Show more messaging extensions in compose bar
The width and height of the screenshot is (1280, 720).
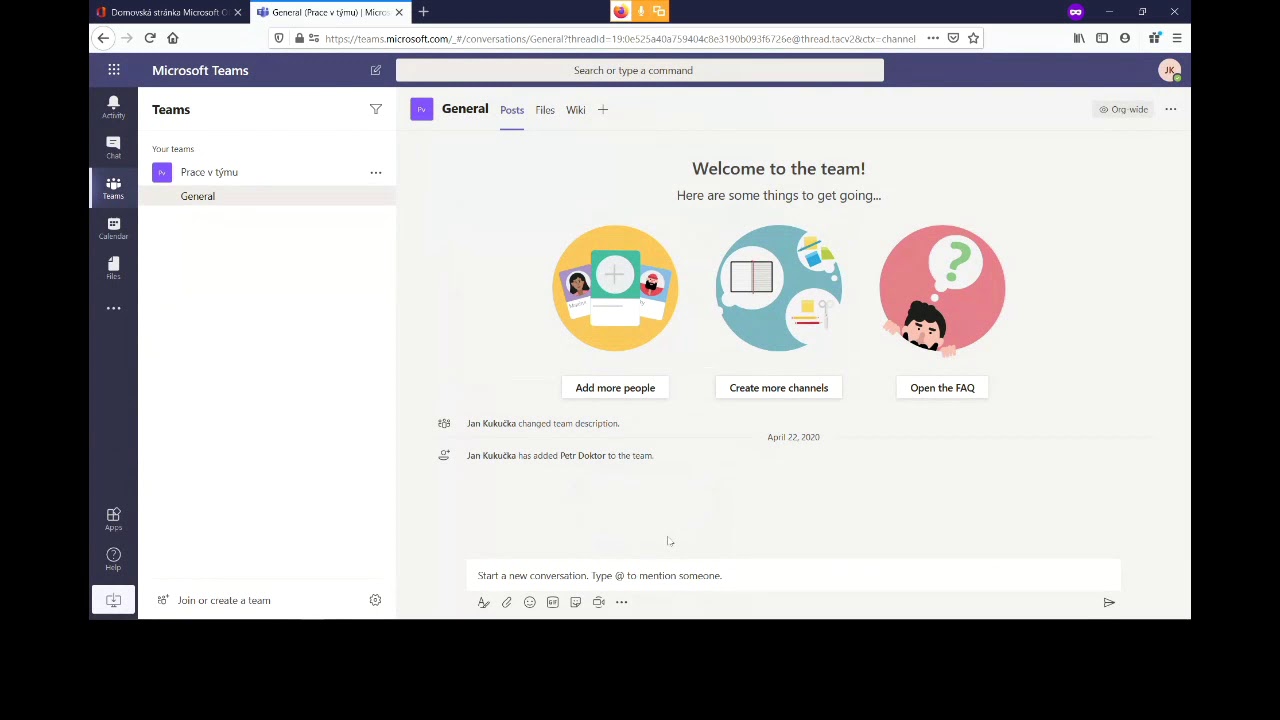(622, 602)
